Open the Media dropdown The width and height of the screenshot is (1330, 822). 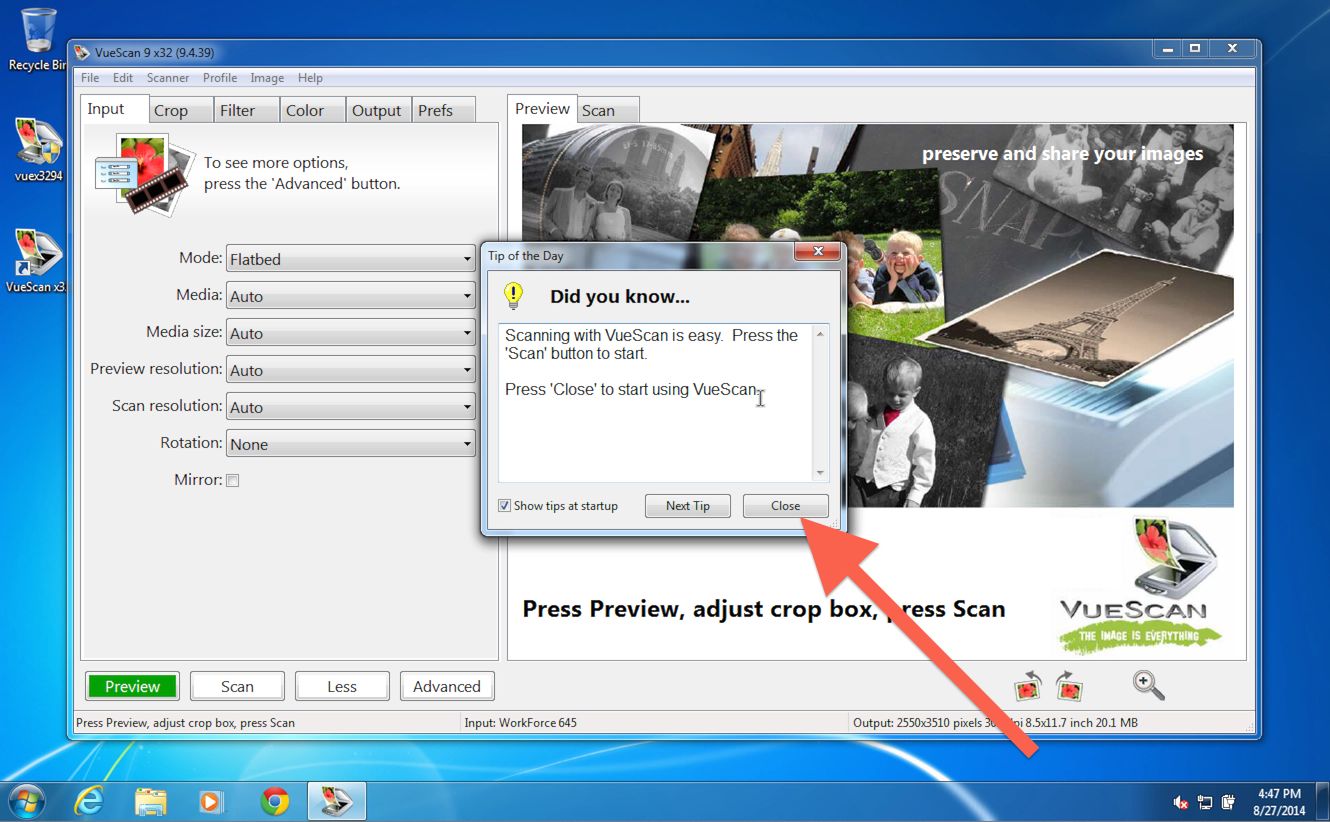[350, 296]
